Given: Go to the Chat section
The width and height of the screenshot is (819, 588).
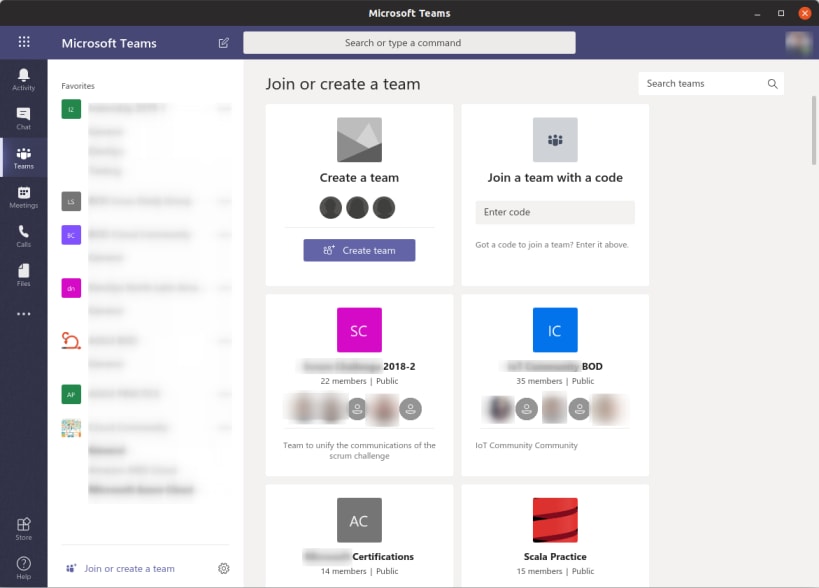Looking at the screenshot, I should click(x=24, y=119).
